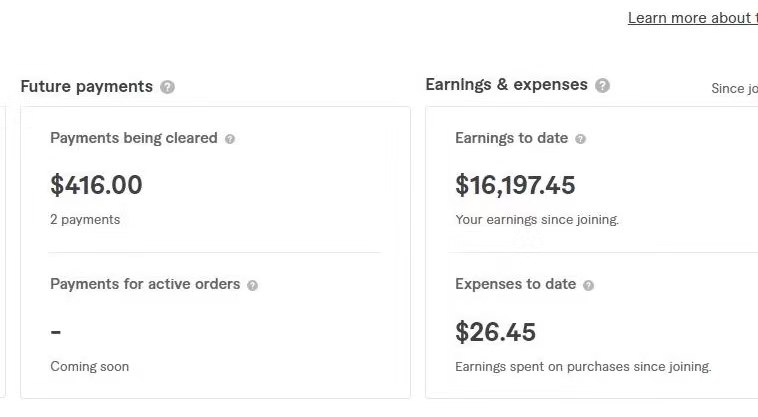Click the Earnings to date label

[511, 138]
